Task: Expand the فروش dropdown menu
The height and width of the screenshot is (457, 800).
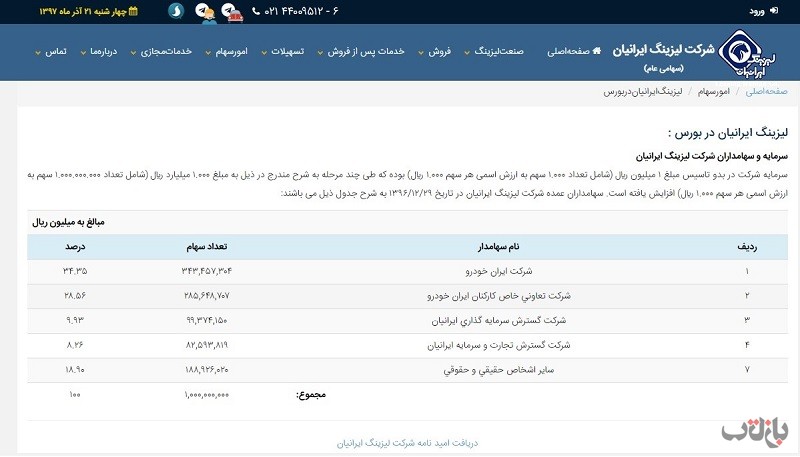Action: click(435, 51)
